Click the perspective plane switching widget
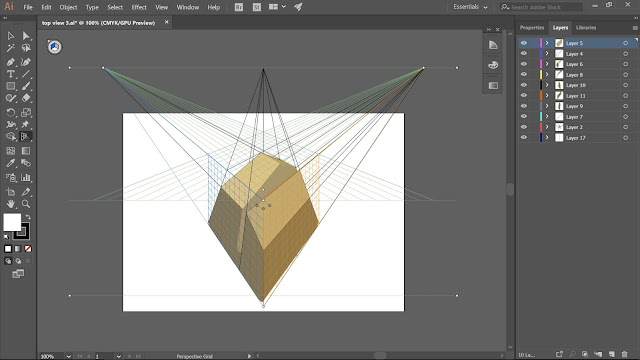 click(x=54, y=47)
